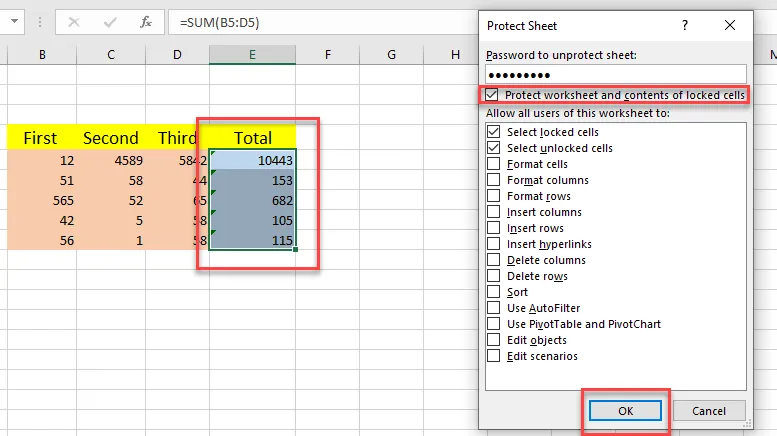Allow Insert hyperlinks checkbox
This screenshot has height=436, width=777.
click(x=493, y=244)
